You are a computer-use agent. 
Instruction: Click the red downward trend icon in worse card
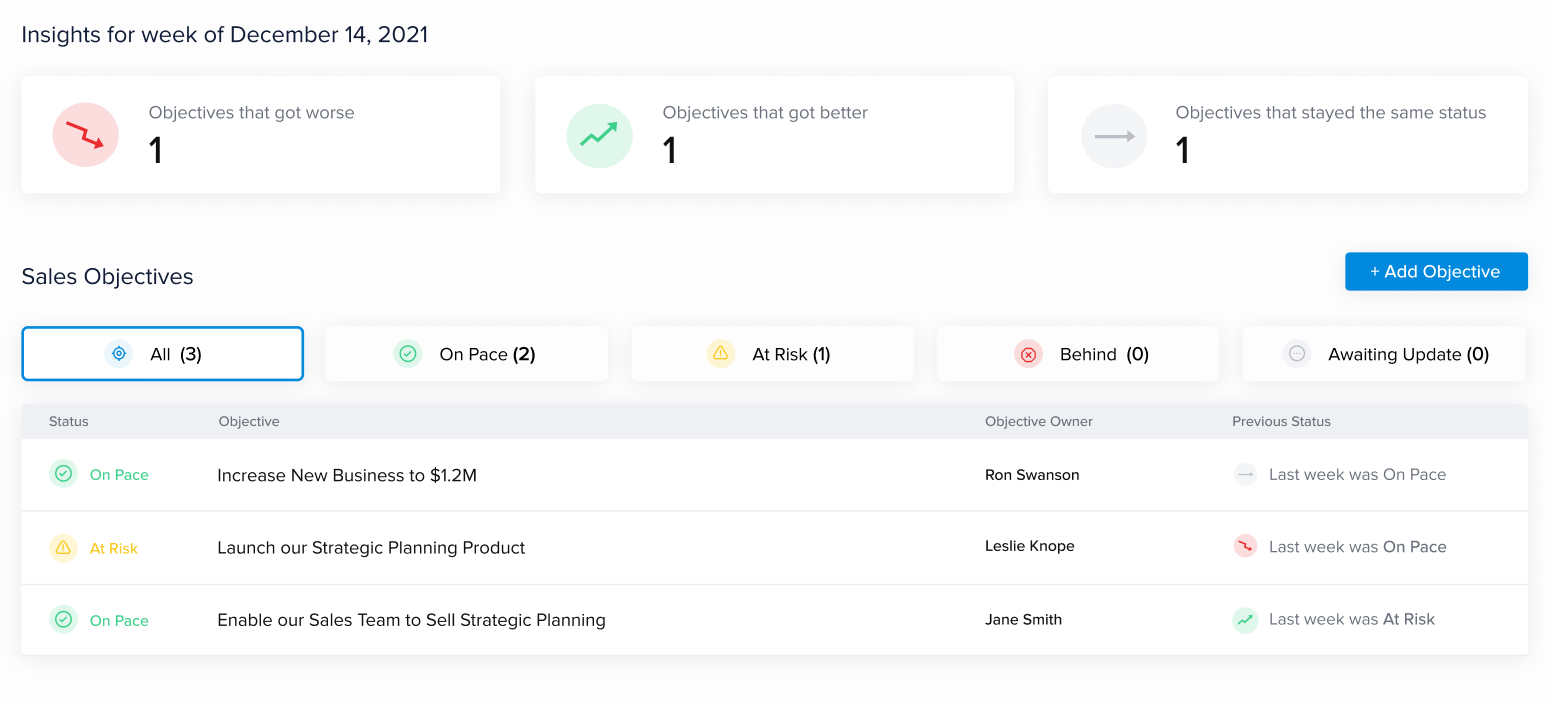click(85, 135)
